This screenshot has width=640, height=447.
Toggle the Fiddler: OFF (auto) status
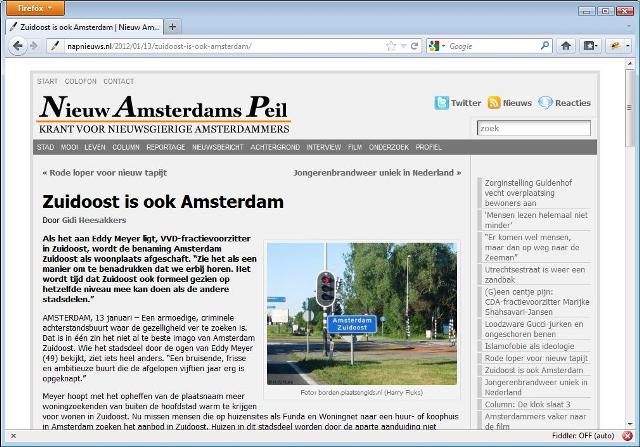pyautogui.click(x=583, y=436)
